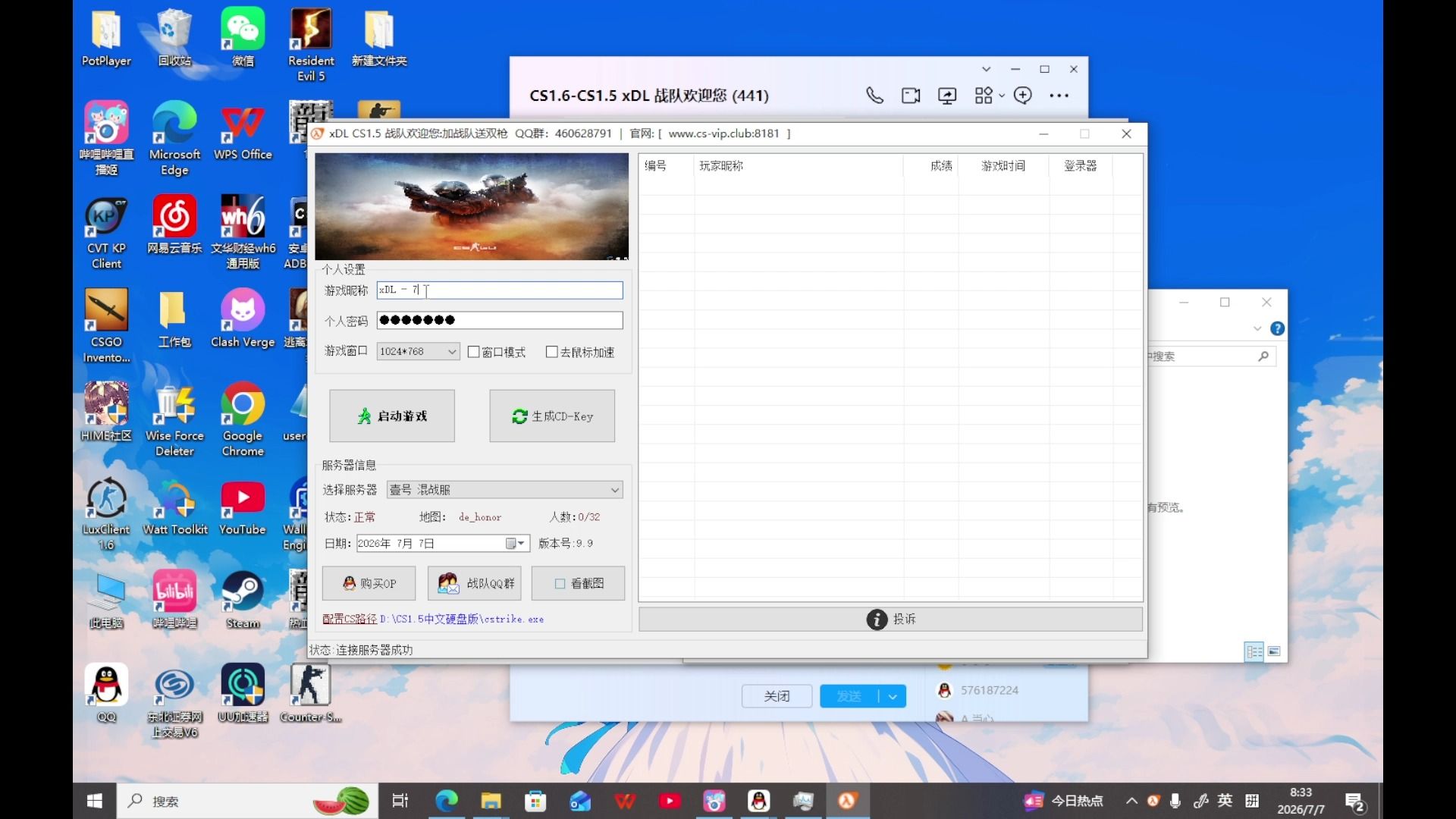Expand the chevron in background Explorer window

point(1257,328)
